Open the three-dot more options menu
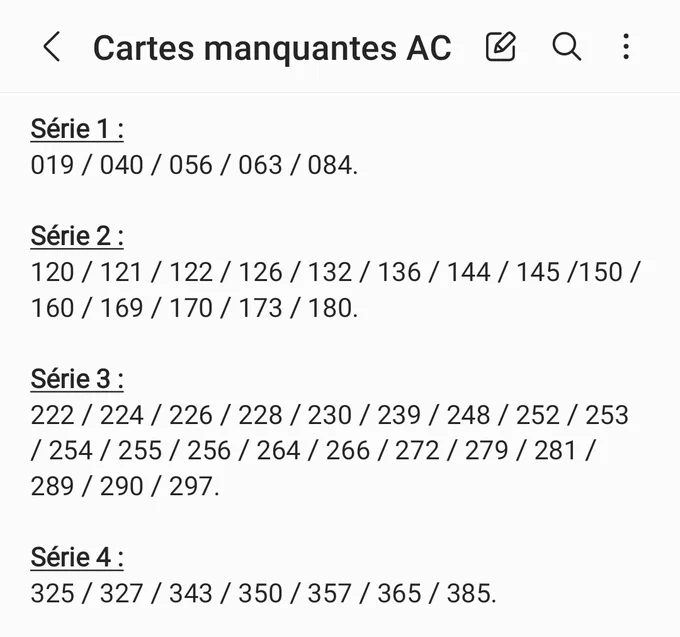Screen dimensions: 680x637 pyautogui.click(x=626, y=46)
